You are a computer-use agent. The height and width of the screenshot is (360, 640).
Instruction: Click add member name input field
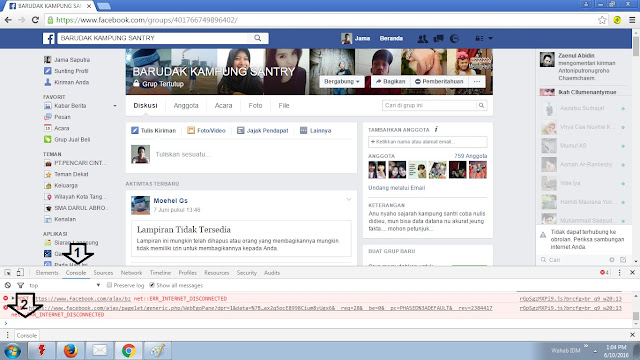click(x=427, y=142)
